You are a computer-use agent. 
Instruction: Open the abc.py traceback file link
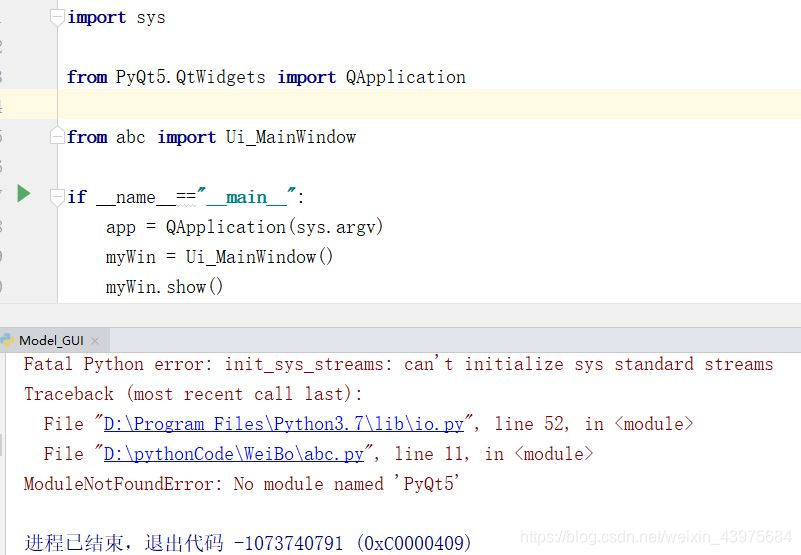(x=233, y=454)
